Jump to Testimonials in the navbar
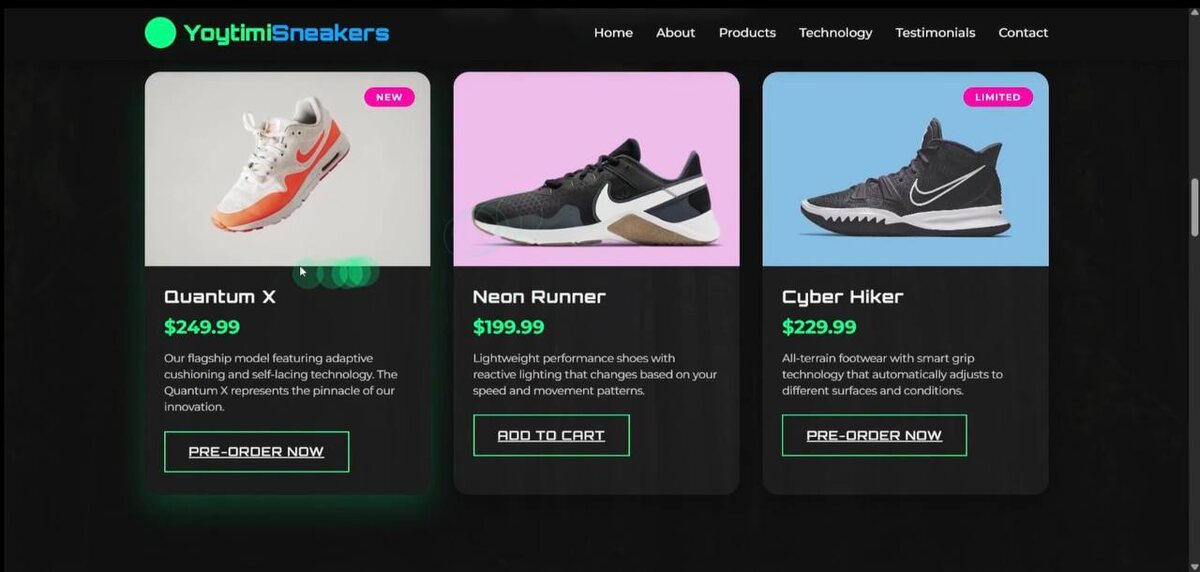The width and height of the screenshot is (1200, 572). pos(935,33)
